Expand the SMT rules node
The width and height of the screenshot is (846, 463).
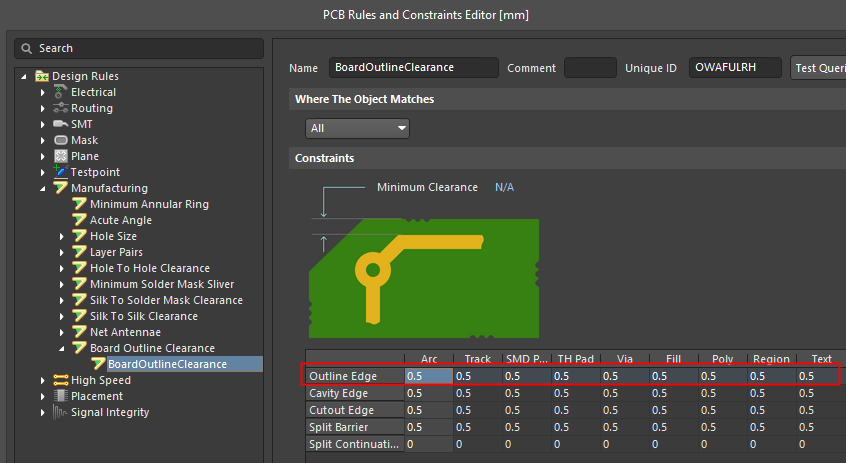point(43,125)
